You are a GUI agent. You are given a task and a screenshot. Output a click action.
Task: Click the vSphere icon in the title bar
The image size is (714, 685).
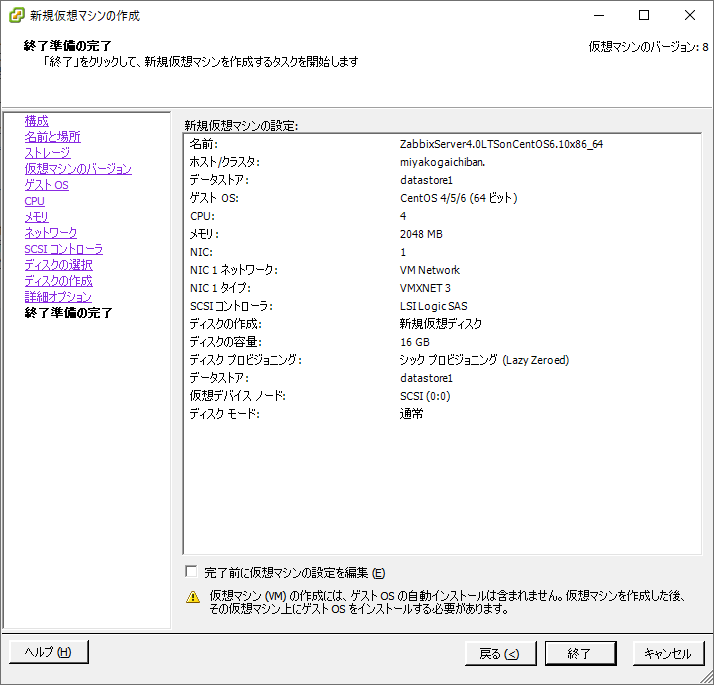click(17, 15)
